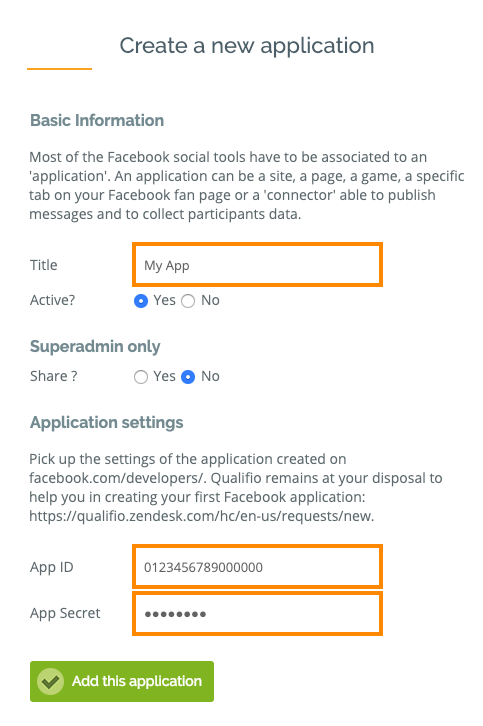The height and width of the screenshot is (726, 483).
Task: Click into the App Secret password field
Action: pyautogui.click(x=257, y=613)
